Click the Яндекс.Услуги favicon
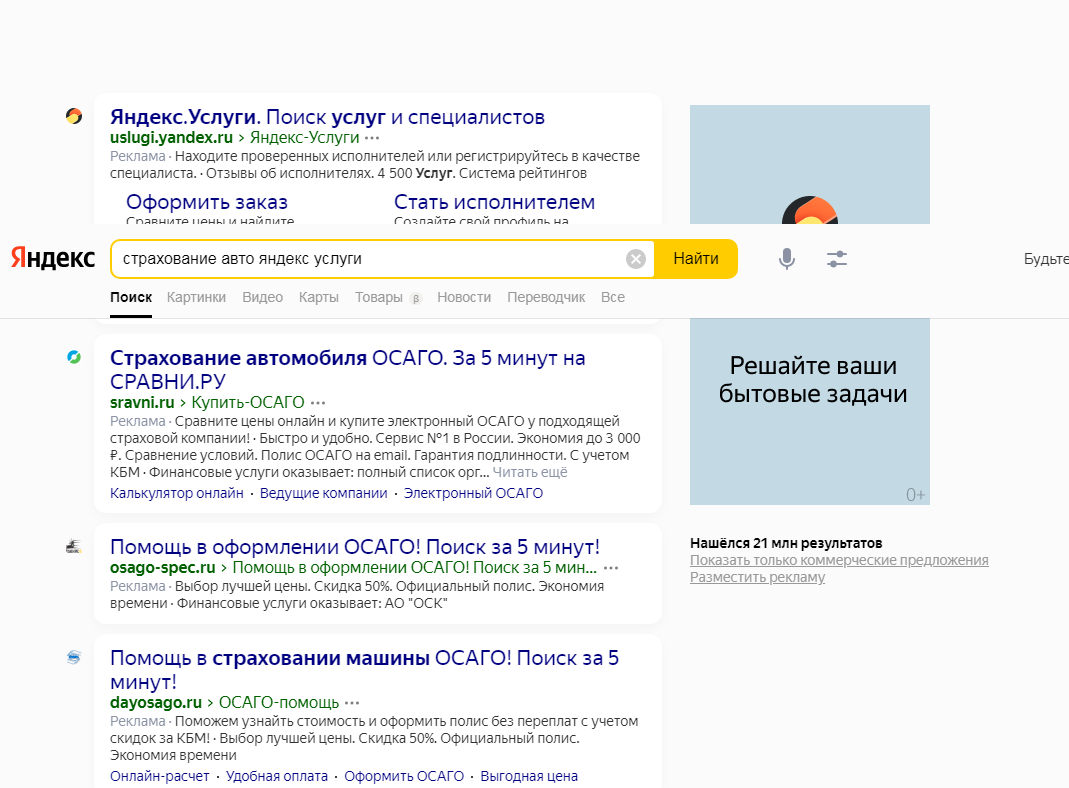 pyautogui.click(x=74, y=117)
